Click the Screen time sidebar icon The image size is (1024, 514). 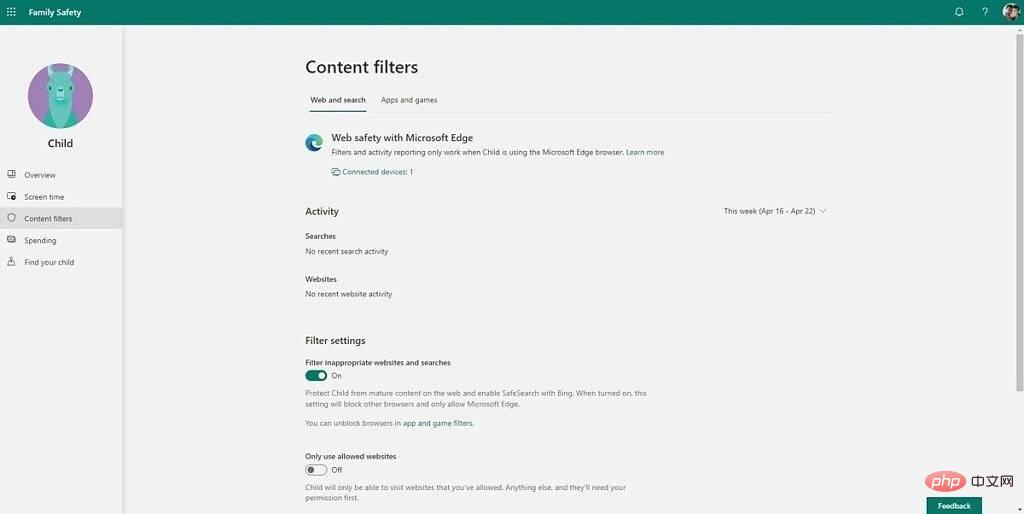[12, 197]
